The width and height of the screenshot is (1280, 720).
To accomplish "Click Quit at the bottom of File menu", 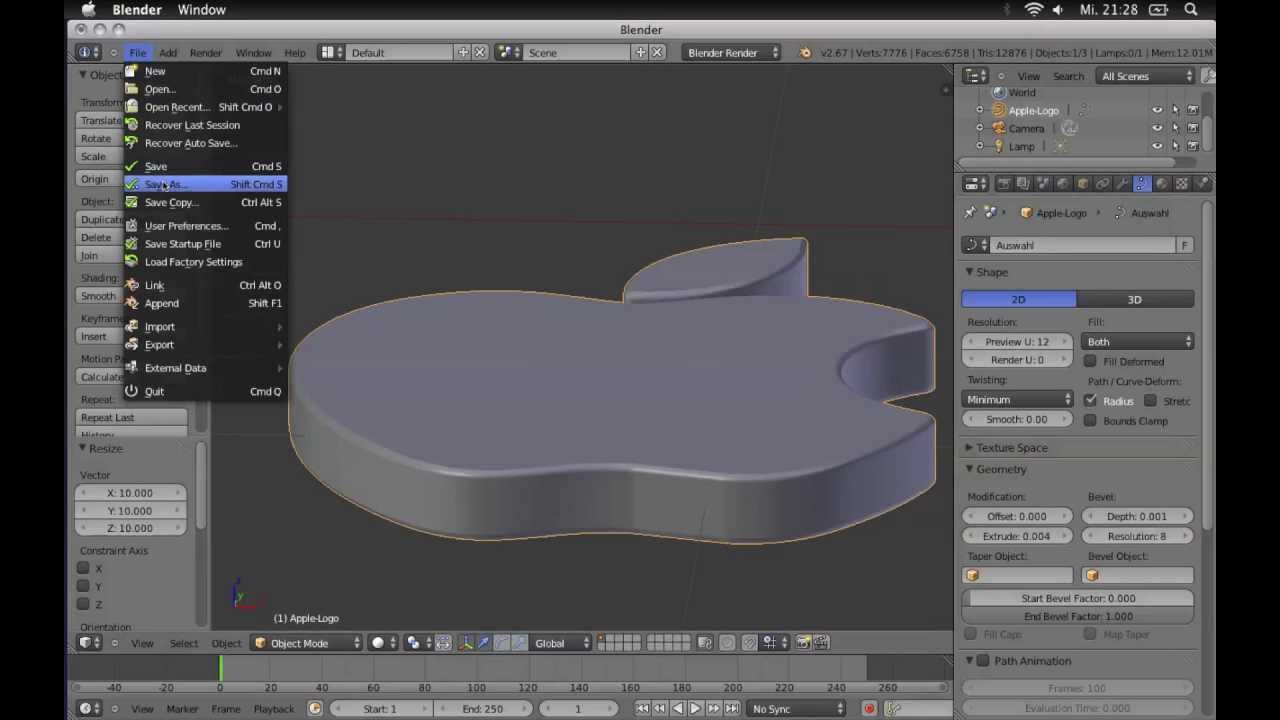I will [x=205, y=392].
